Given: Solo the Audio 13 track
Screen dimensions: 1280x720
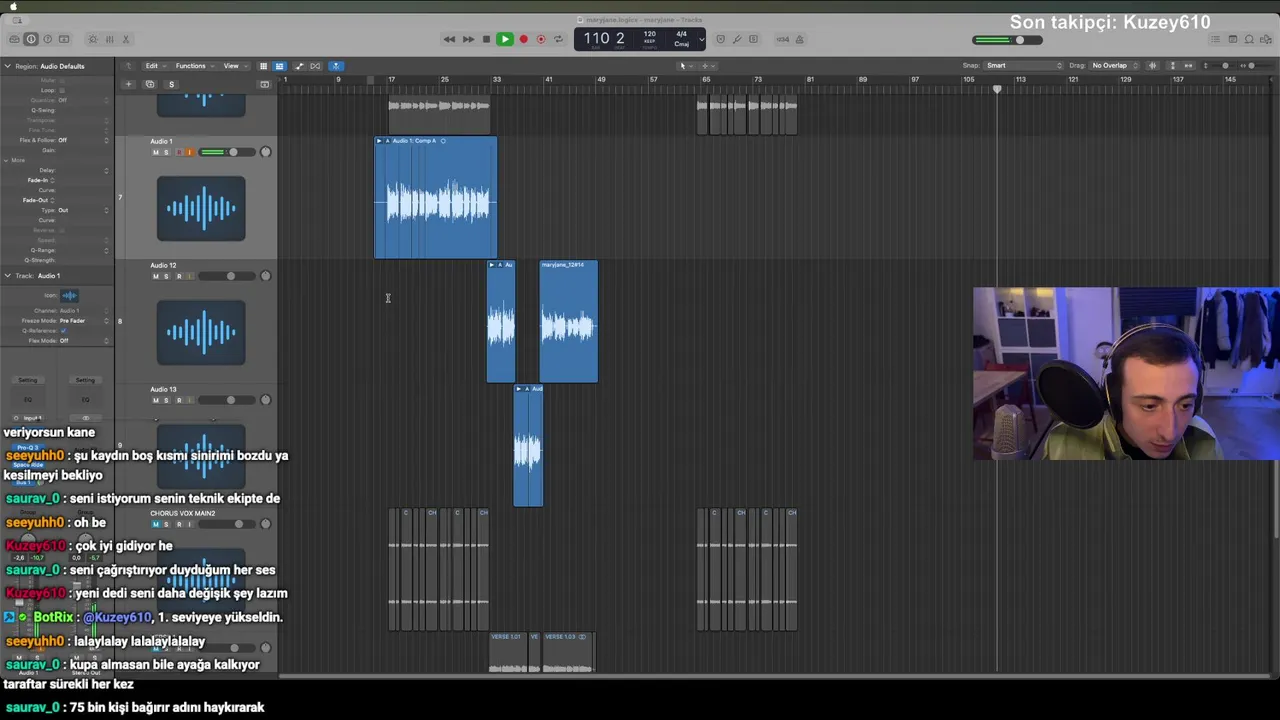Looking at the screenshot, I should point(166,400).
